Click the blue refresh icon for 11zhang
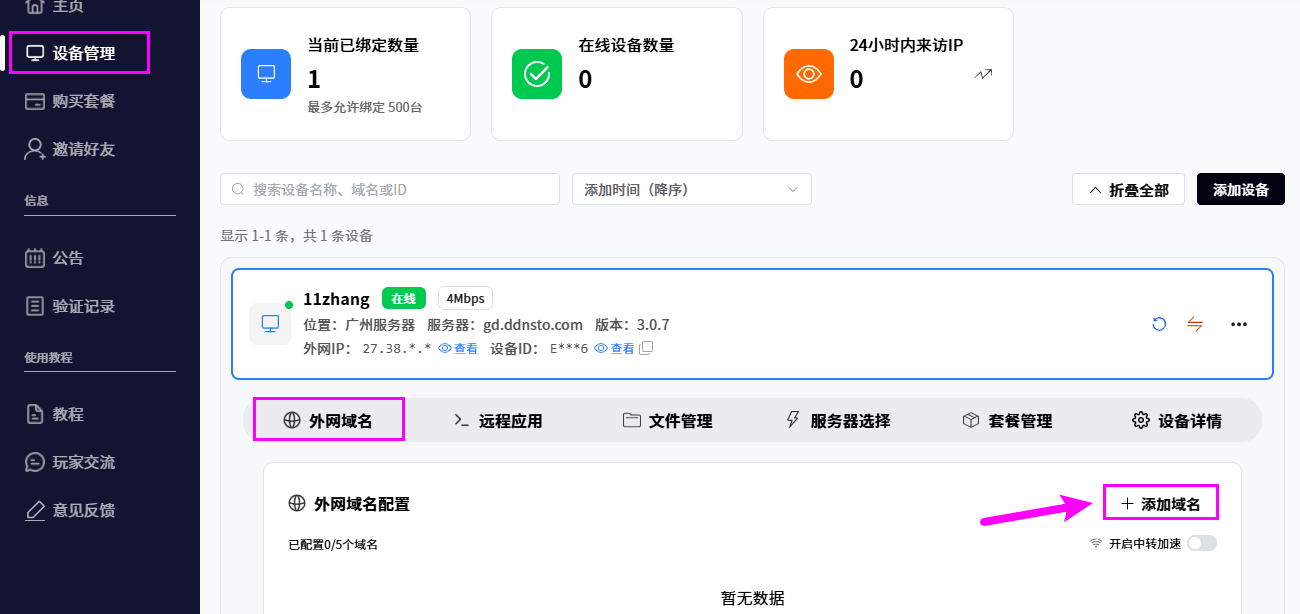 pos(1159,324)
